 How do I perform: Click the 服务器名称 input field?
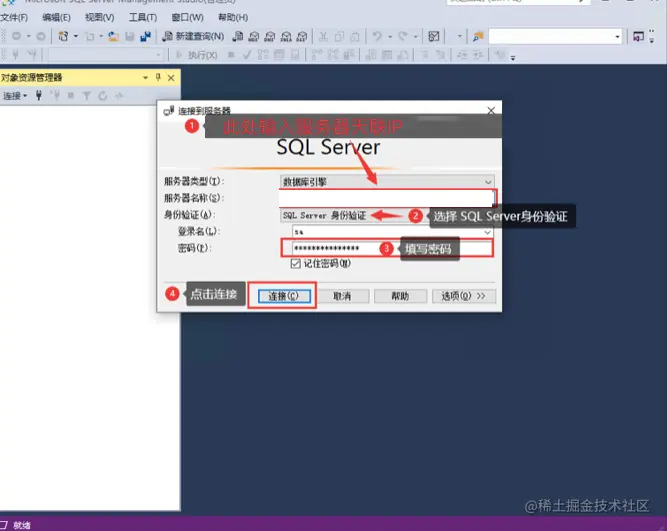[386, 198]
